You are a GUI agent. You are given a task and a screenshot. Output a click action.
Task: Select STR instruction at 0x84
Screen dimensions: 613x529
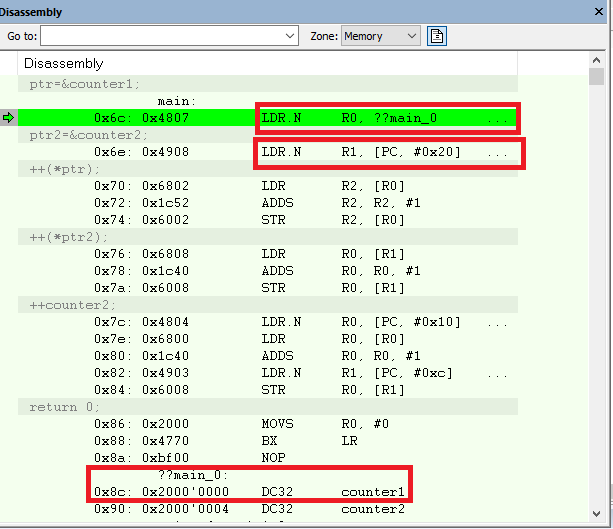click(268, 390)
